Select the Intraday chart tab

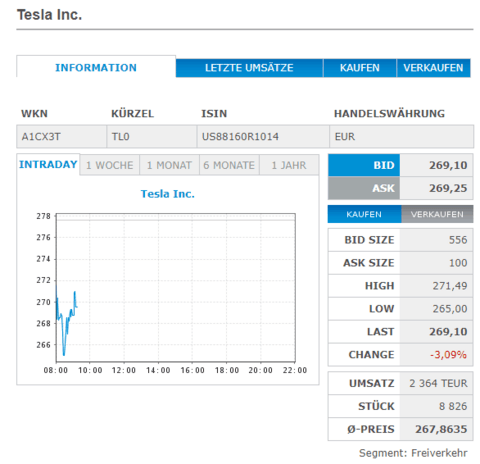pos(48,165)
